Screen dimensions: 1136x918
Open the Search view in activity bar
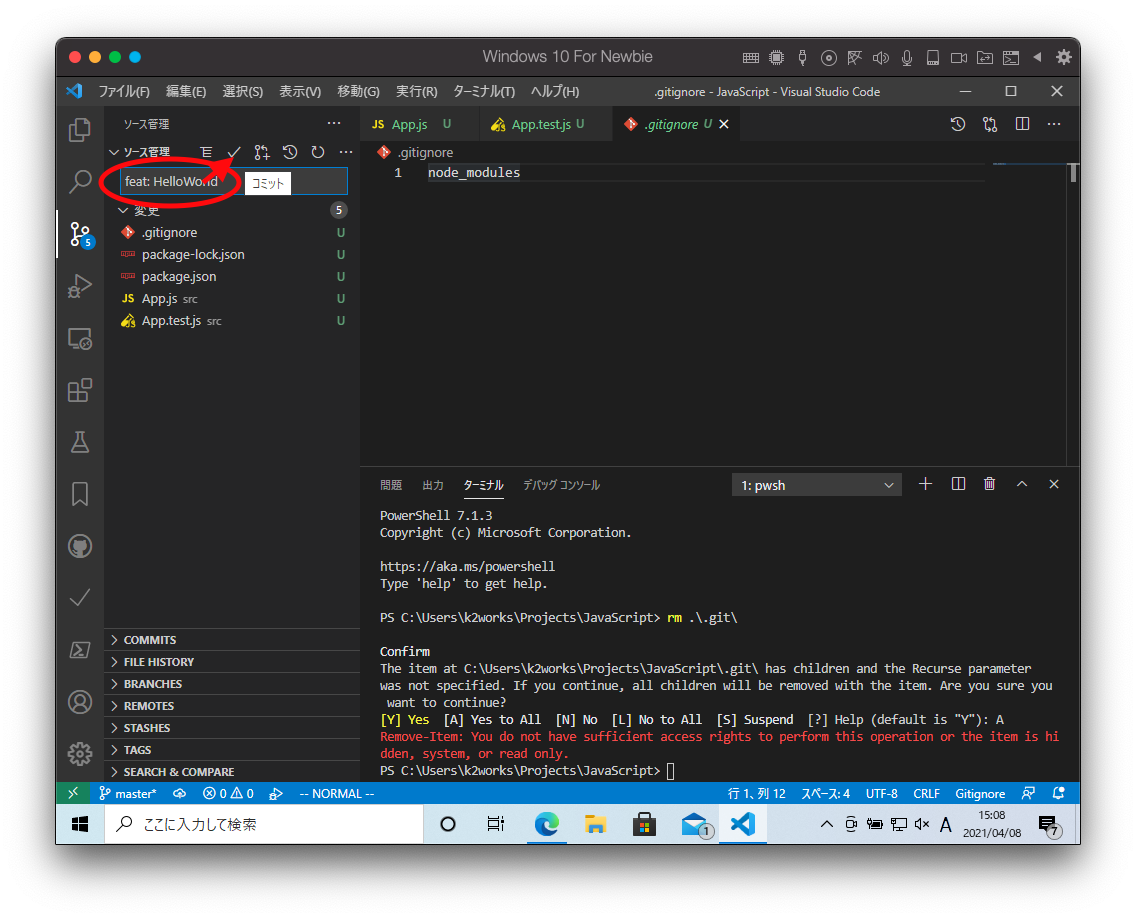pyautogui.click(x=80, y=182)
